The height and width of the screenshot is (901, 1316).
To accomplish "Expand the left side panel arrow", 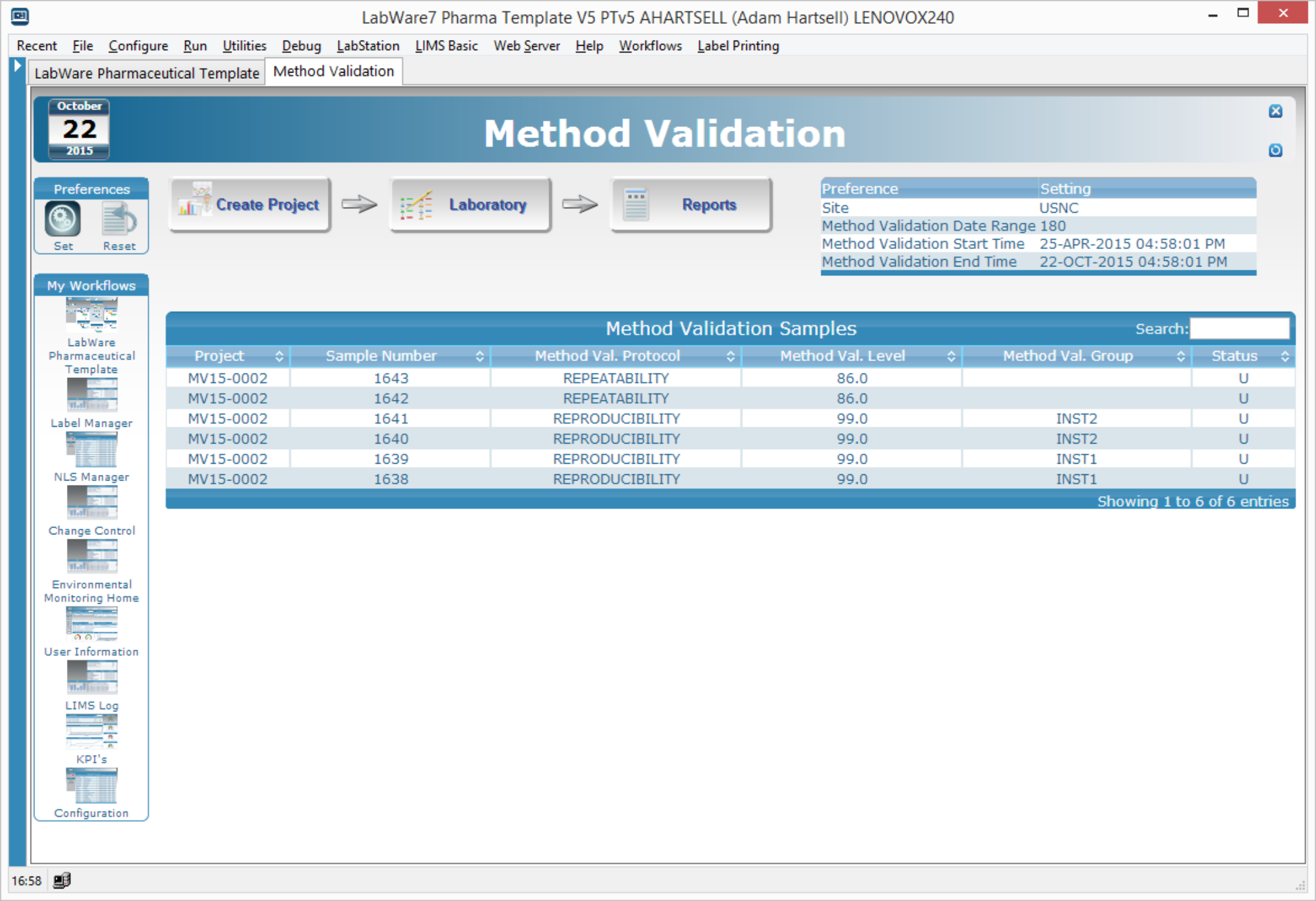I will [18, 66].
